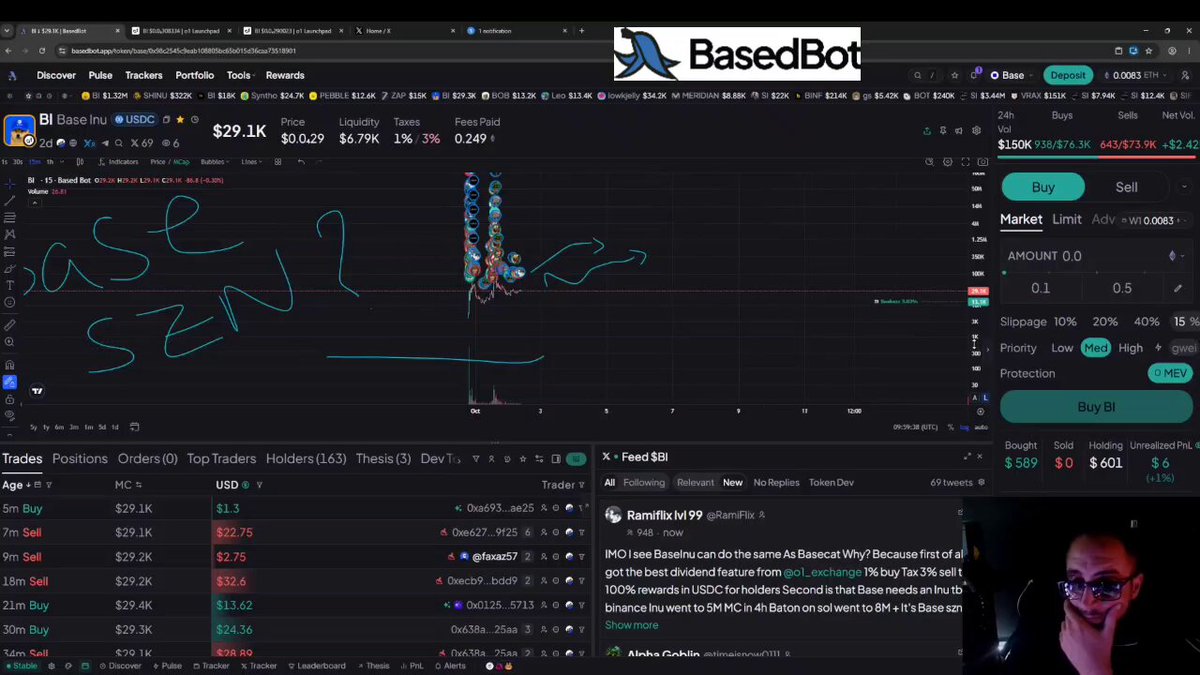Toggle the MEV protection switch
The width and height of the screenshot is (1200, 675).
point(1169,373)
